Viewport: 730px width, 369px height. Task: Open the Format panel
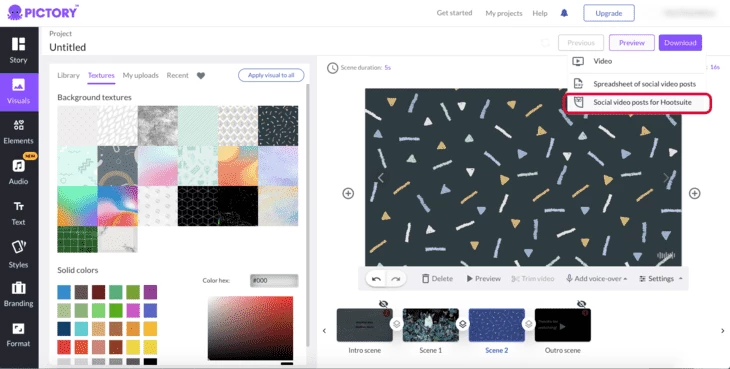pos(19,335)
